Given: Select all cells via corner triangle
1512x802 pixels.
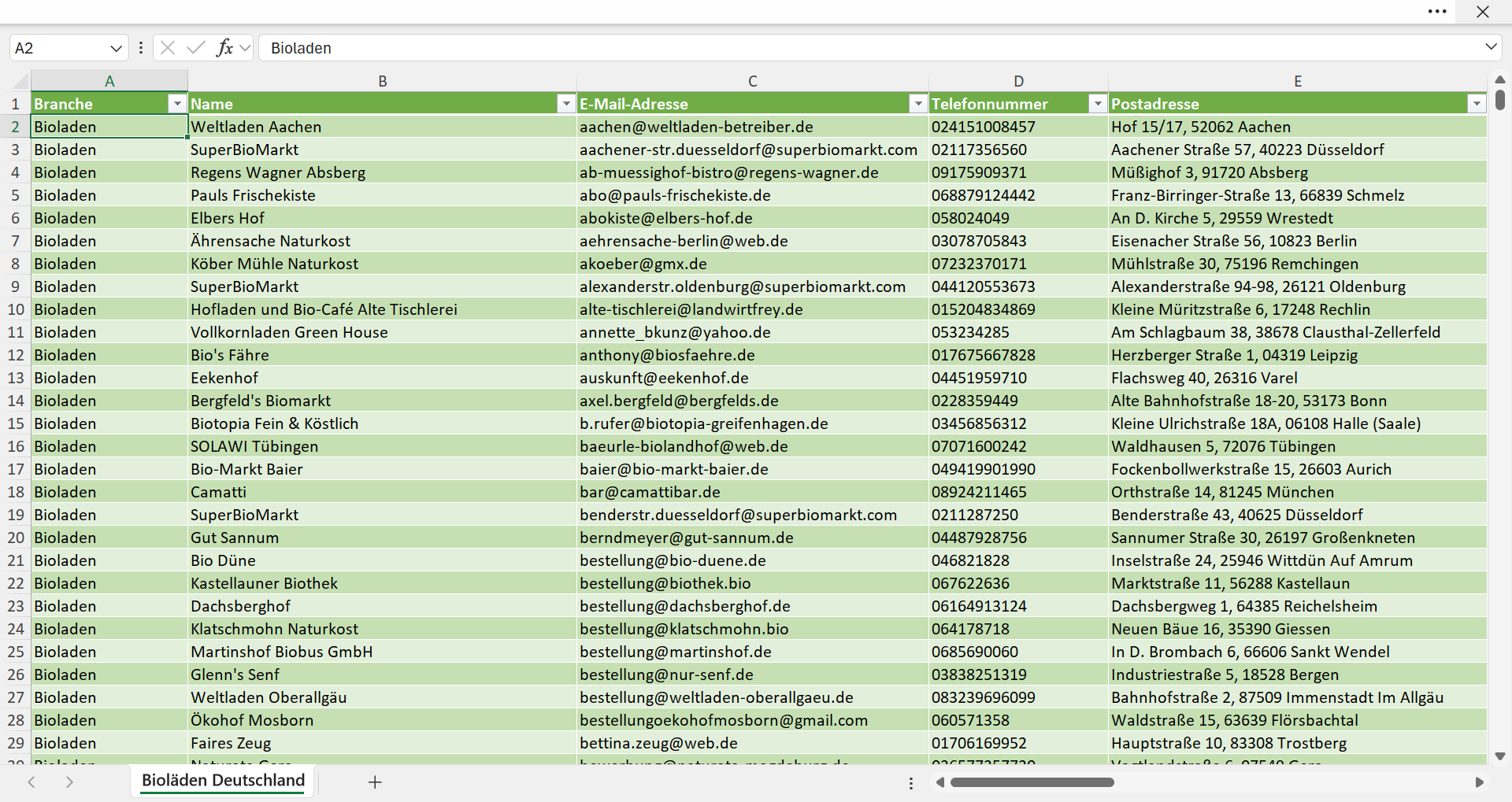Looking at the screenshot, I should [x=20, y=80].
